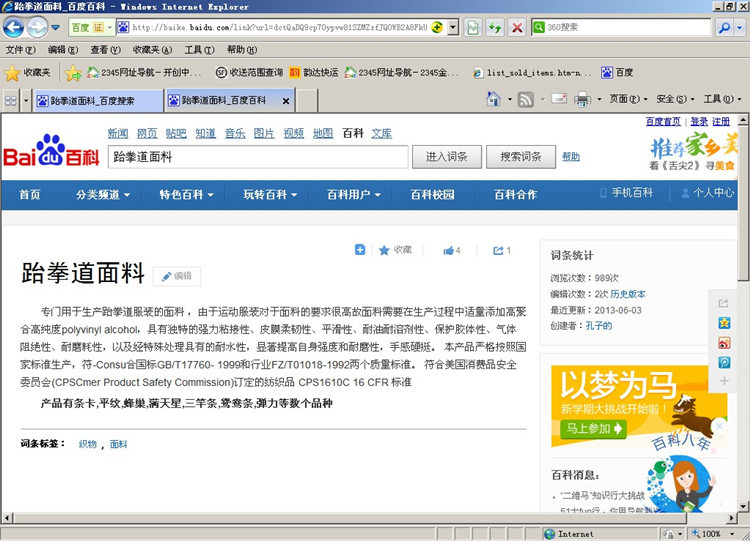Open the 韵达快运 bookmark
750x541 pixels.
314,73
